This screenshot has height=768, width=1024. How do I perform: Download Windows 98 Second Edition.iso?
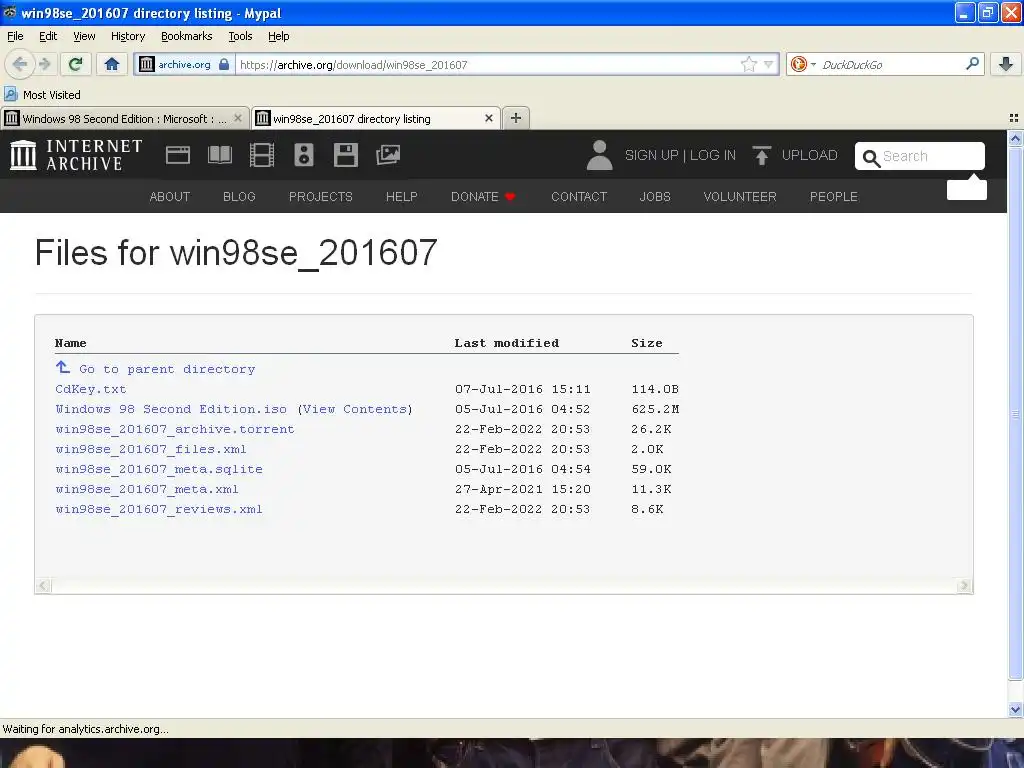[x=171, y=409]
